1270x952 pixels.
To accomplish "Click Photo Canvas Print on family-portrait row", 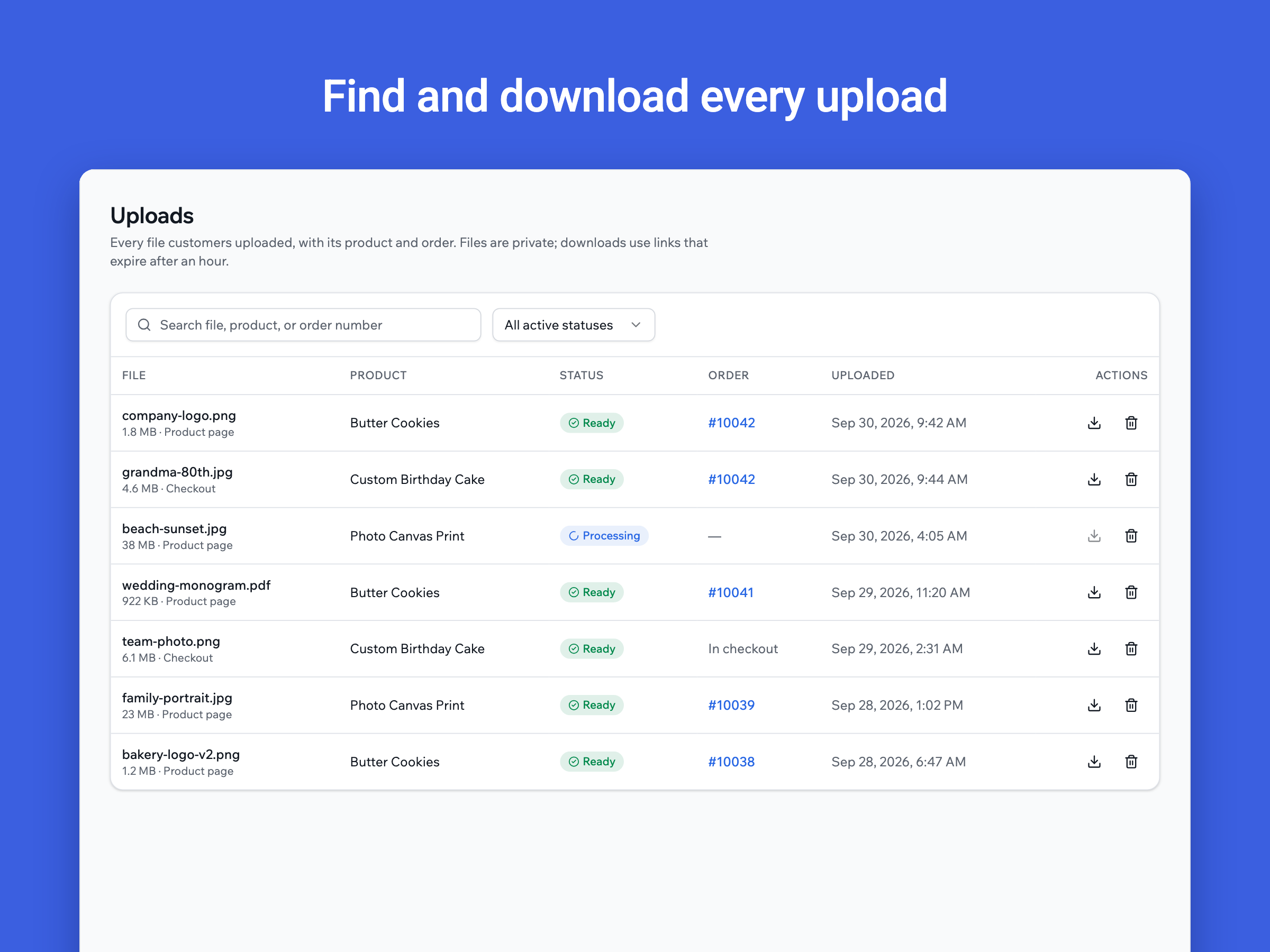I will pyautogui.click(x=406, y=705).
